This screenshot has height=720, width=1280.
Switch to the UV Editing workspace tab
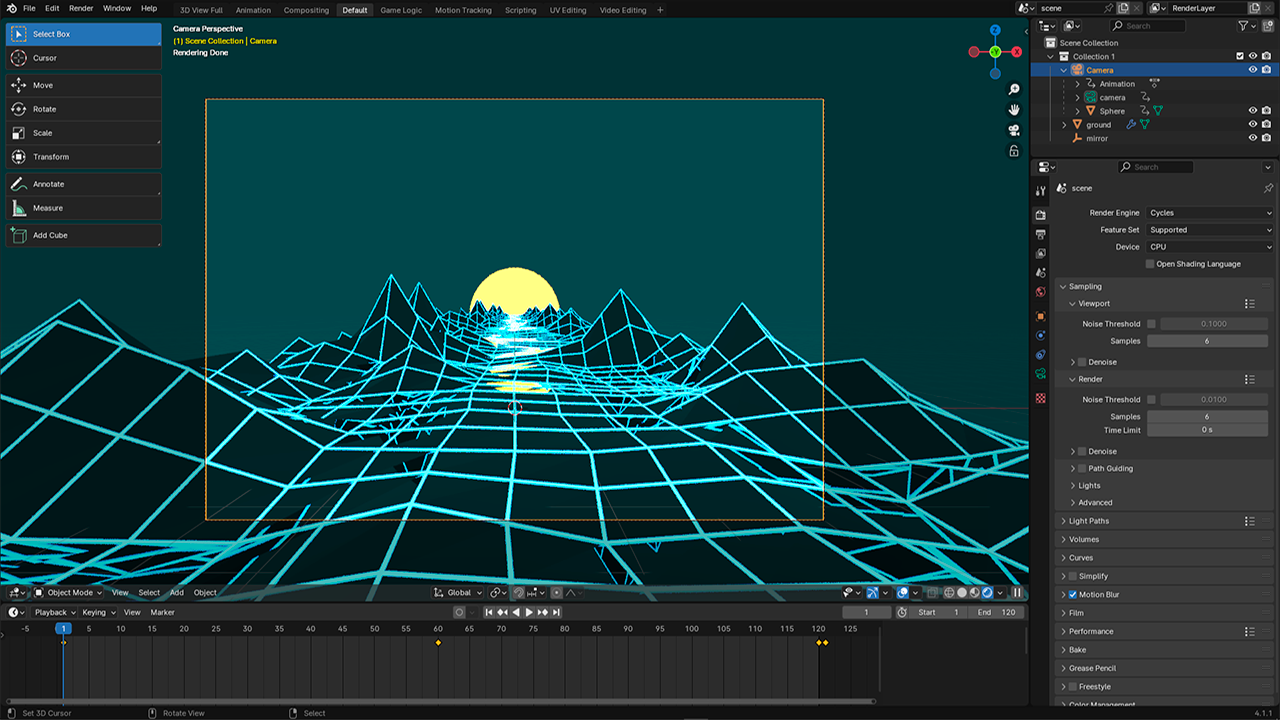click(x=568, y=10)
